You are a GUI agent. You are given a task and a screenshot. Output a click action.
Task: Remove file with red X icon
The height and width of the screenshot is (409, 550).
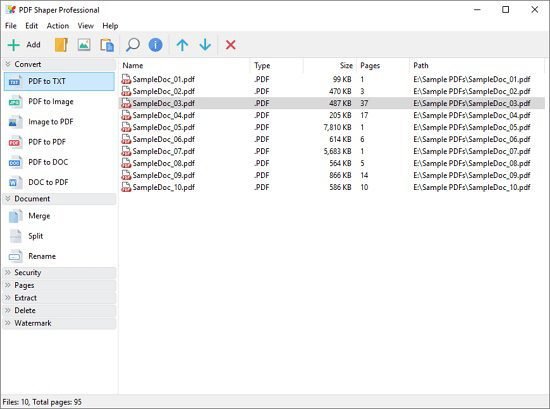pos(230,45)
